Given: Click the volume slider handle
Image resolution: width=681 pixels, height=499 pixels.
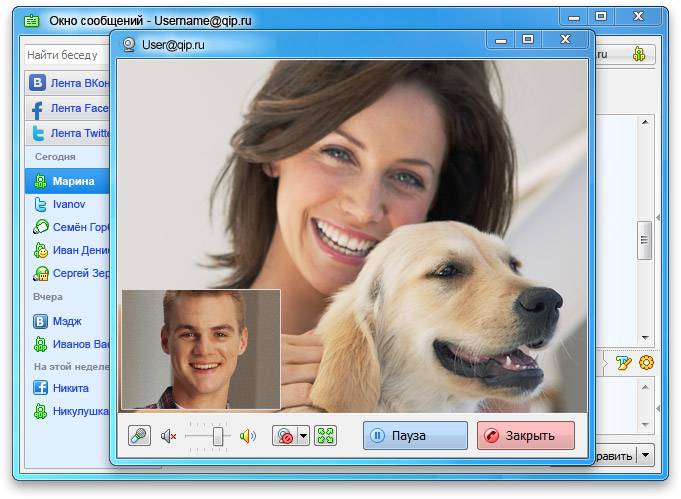Looking at the screenshot, I should pos(218,436).
